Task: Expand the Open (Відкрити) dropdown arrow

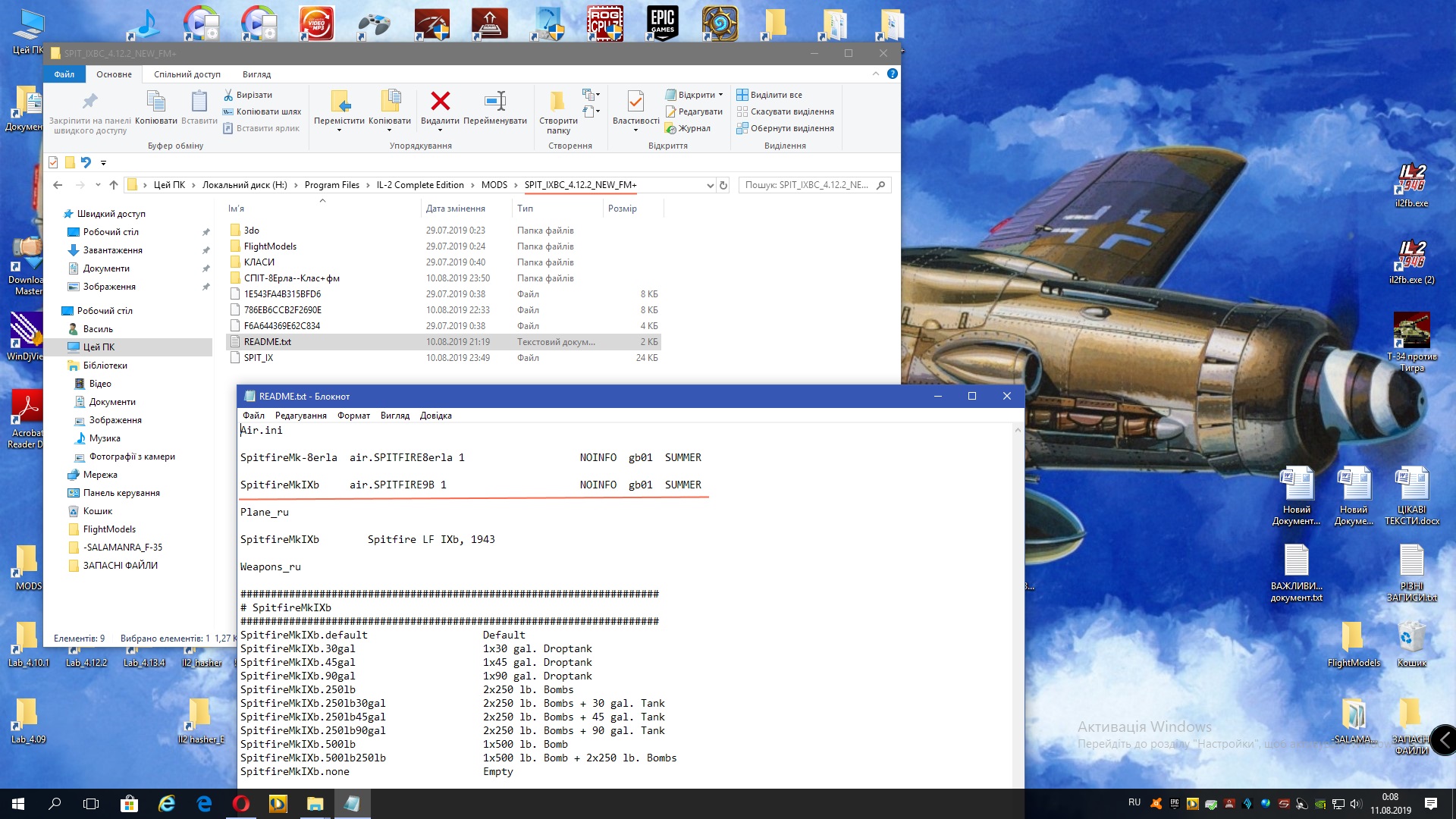Action: click(720, 95)
